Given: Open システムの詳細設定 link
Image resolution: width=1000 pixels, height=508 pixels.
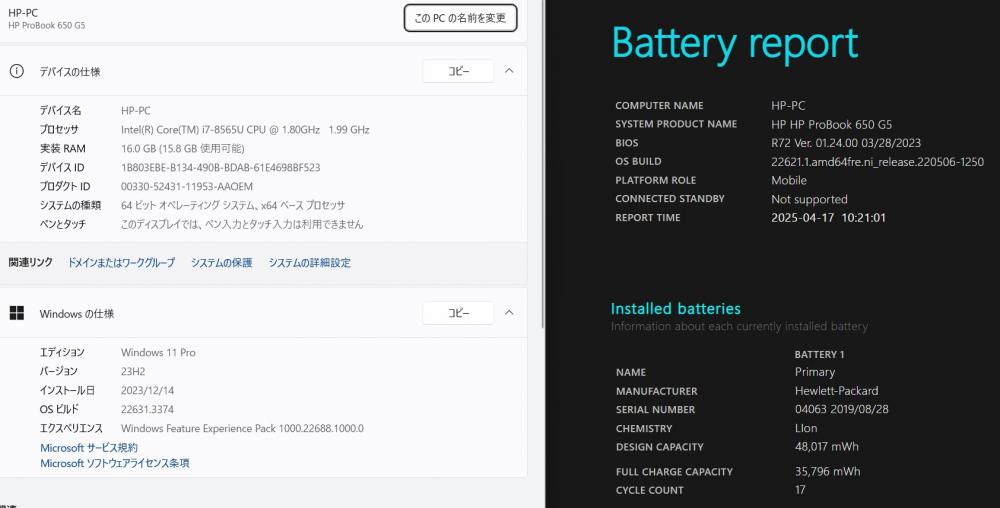Looking at the screenshot, I should click(x=309, y=263).
